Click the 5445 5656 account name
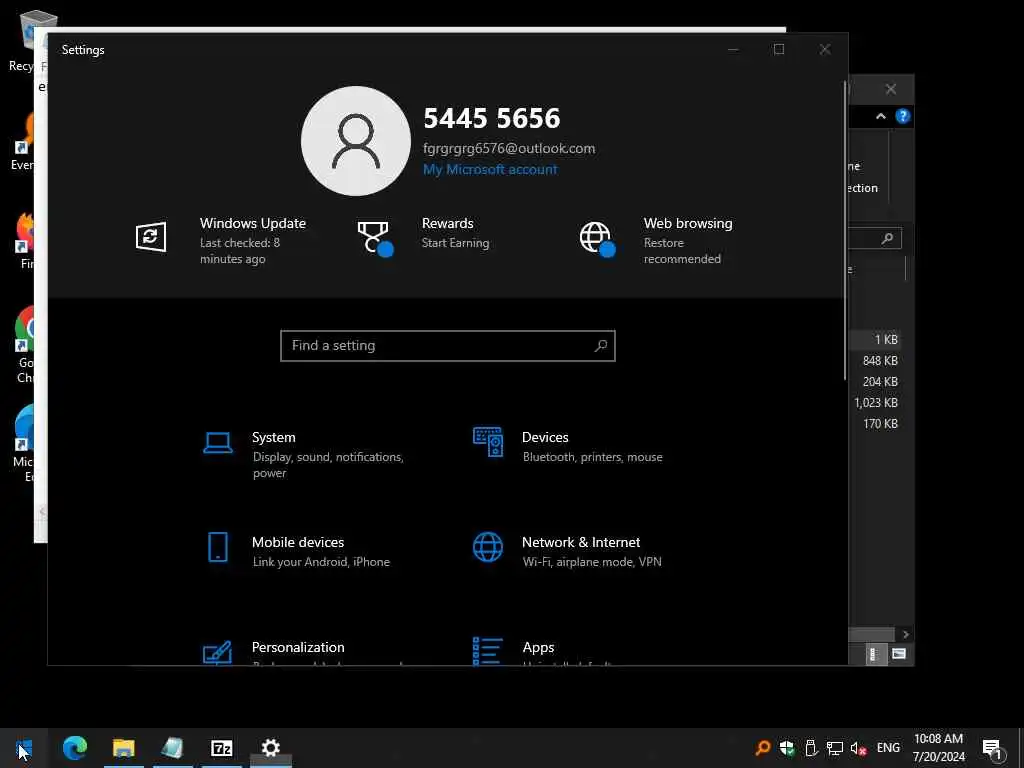Image resolution: width=1024 pixels, height=768 pixels. pyautogui.click(x=492, y=118)
